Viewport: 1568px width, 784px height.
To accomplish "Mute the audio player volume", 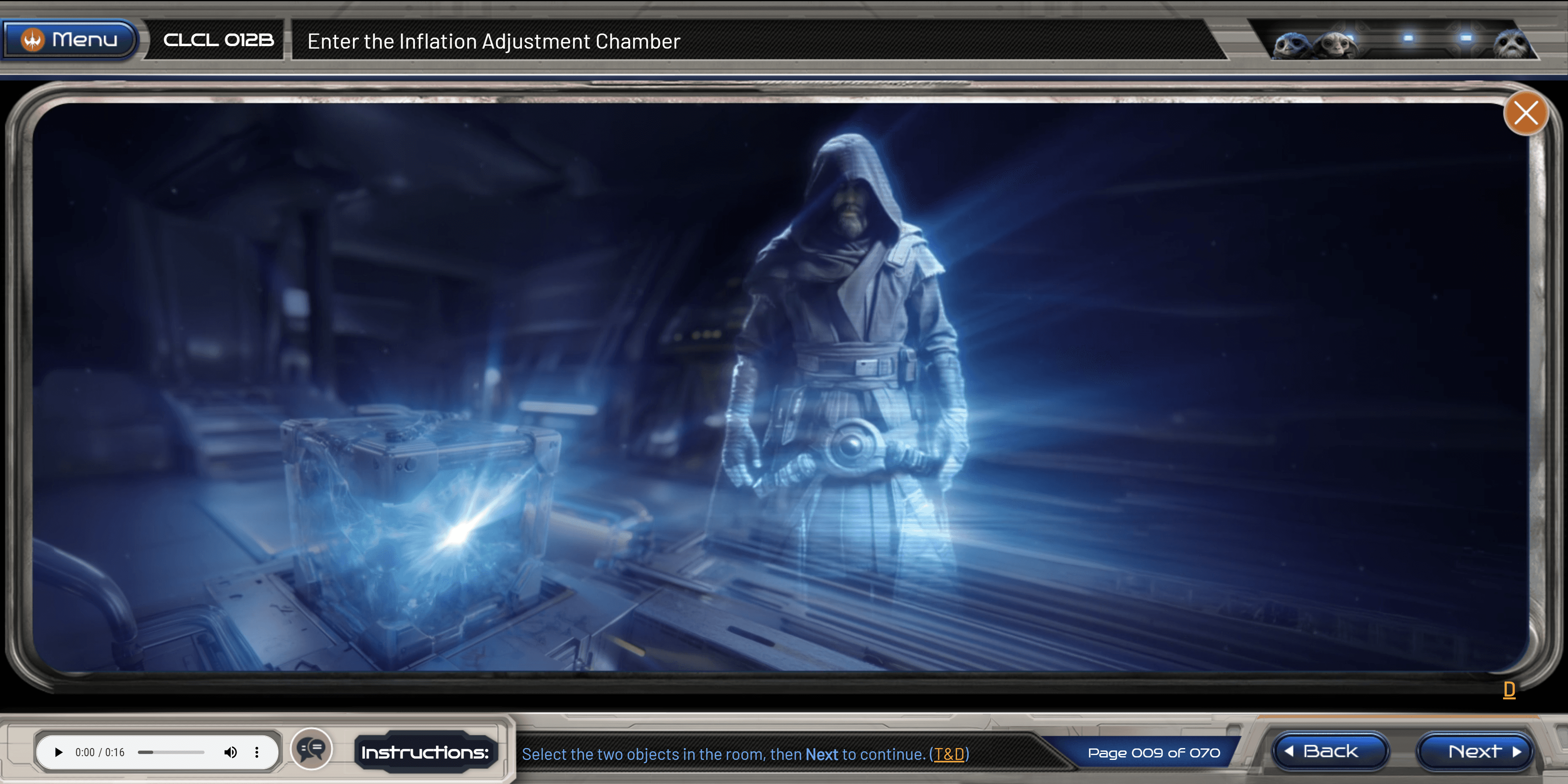I will (x=230, y=753).
